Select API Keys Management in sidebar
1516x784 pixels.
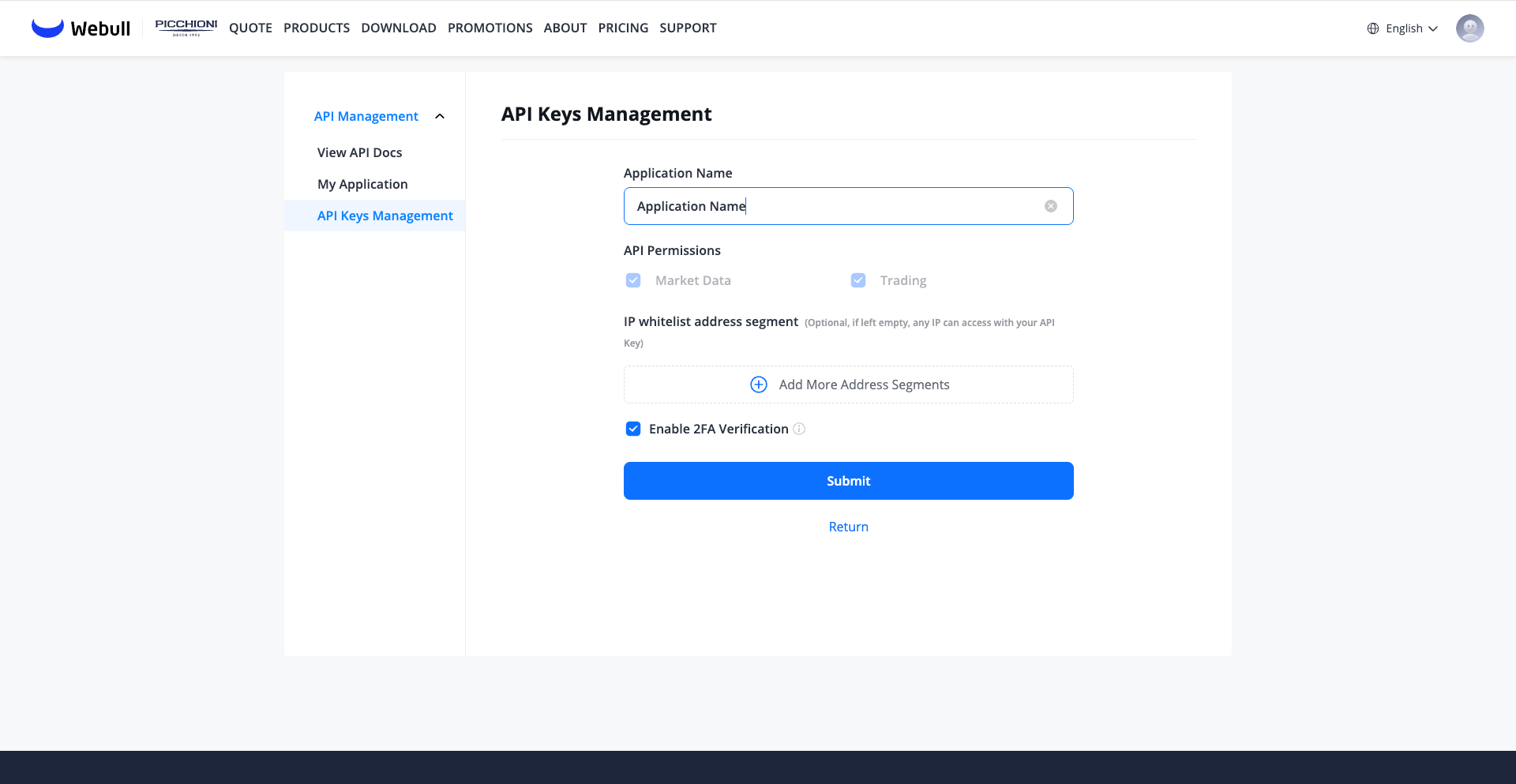click(x=375, y=216)
